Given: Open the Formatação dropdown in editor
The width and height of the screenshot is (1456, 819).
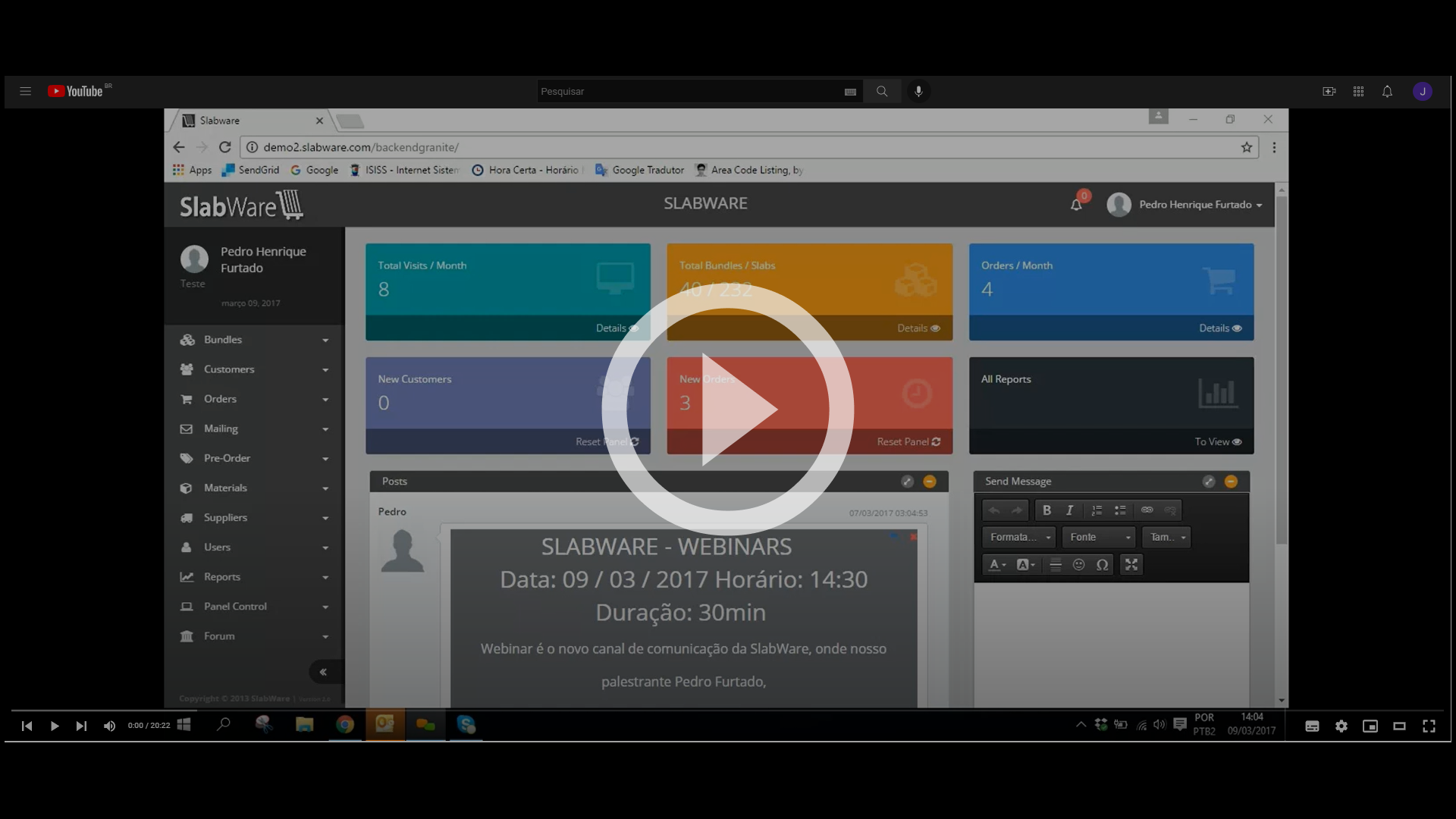Looking at the screenshot, I should 1018,538.
